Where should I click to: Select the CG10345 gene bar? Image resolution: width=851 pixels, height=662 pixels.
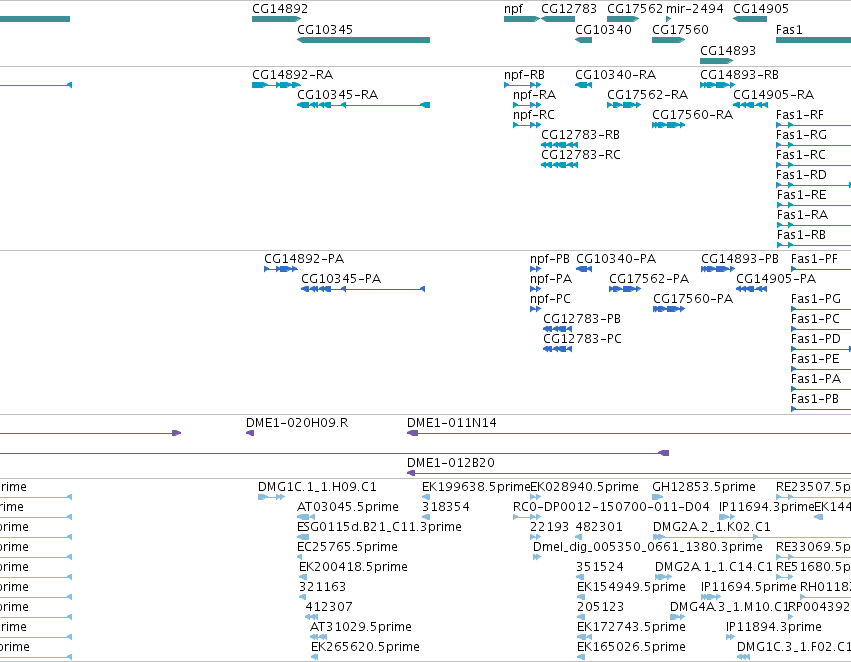(x=363, y=40)
